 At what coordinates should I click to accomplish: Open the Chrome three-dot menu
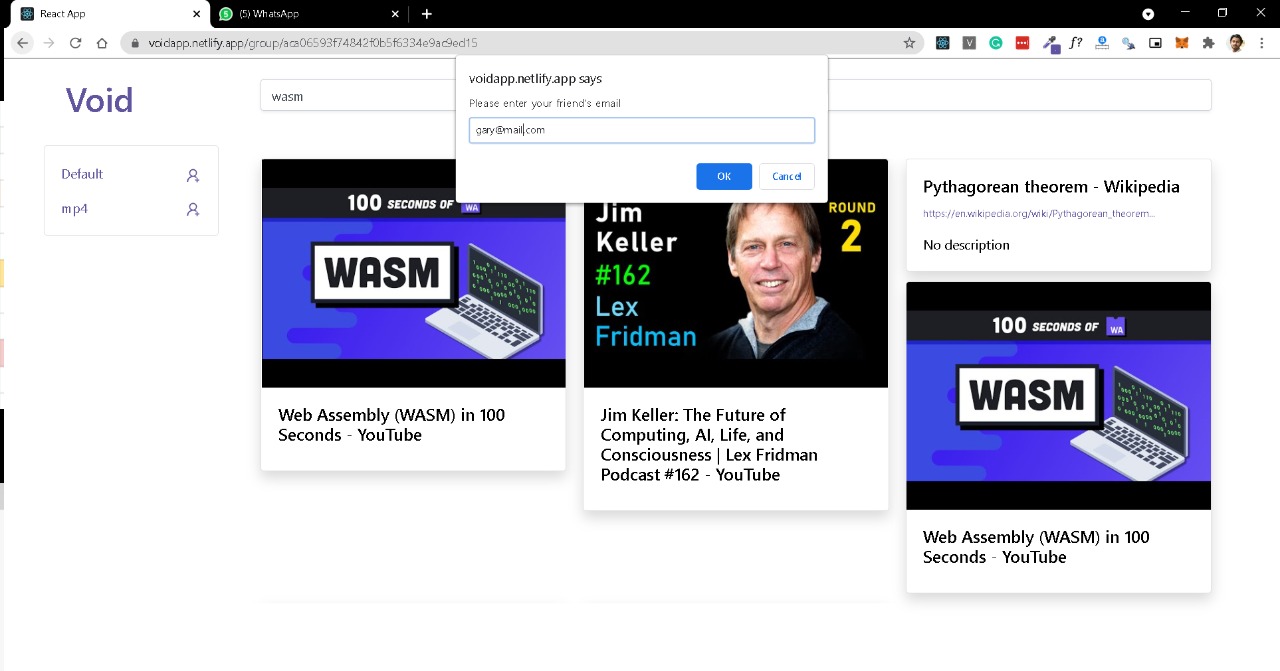[x=1263, y=43]
